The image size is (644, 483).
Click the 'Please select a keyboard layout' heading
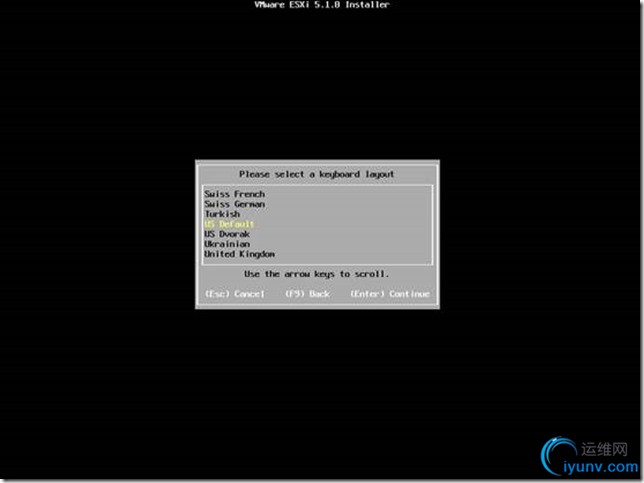click(317, 174)
